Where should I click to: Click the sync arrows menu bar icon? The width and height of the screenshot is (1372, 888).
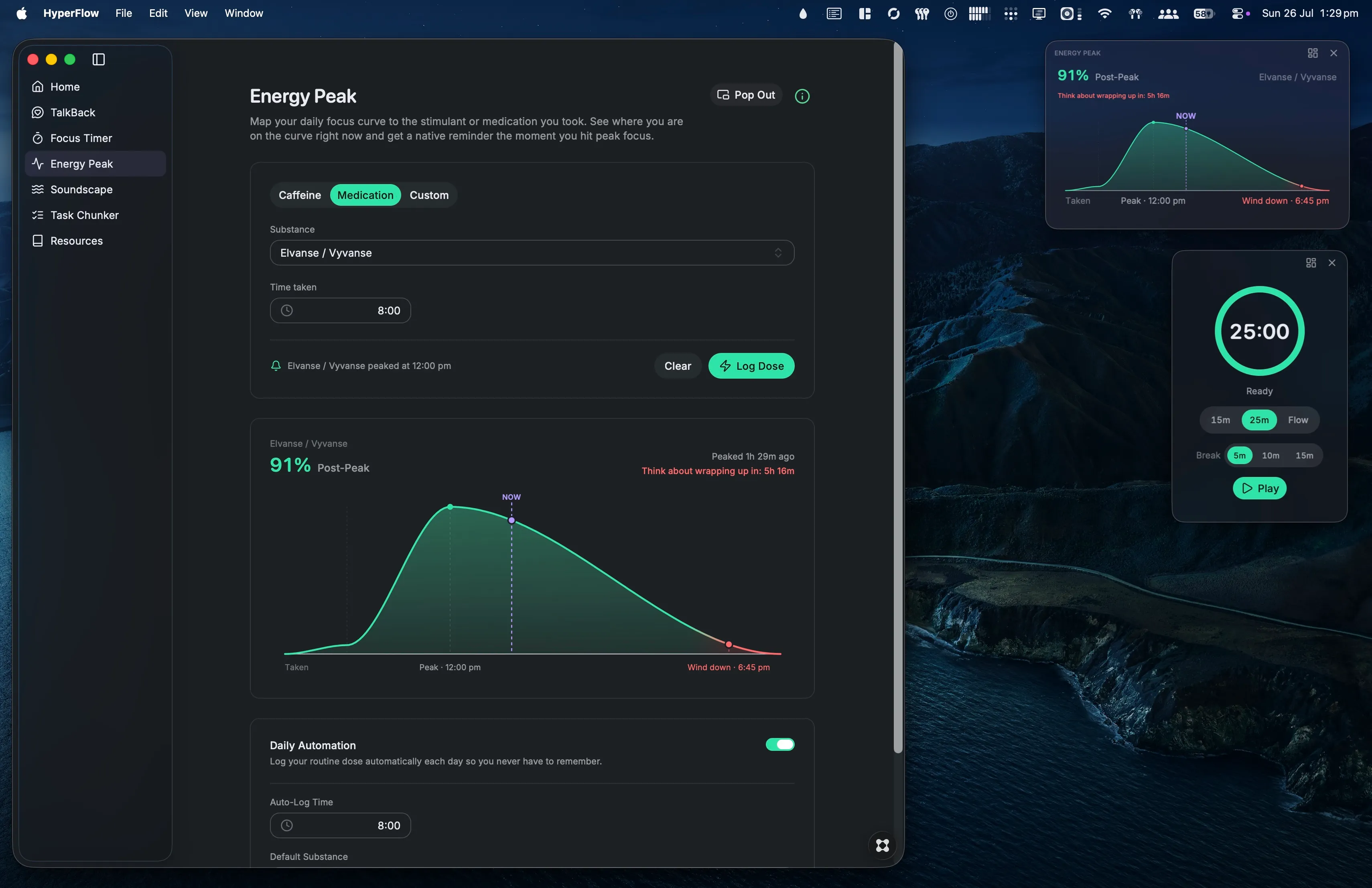pyautogui.click(x=893, y=13)
